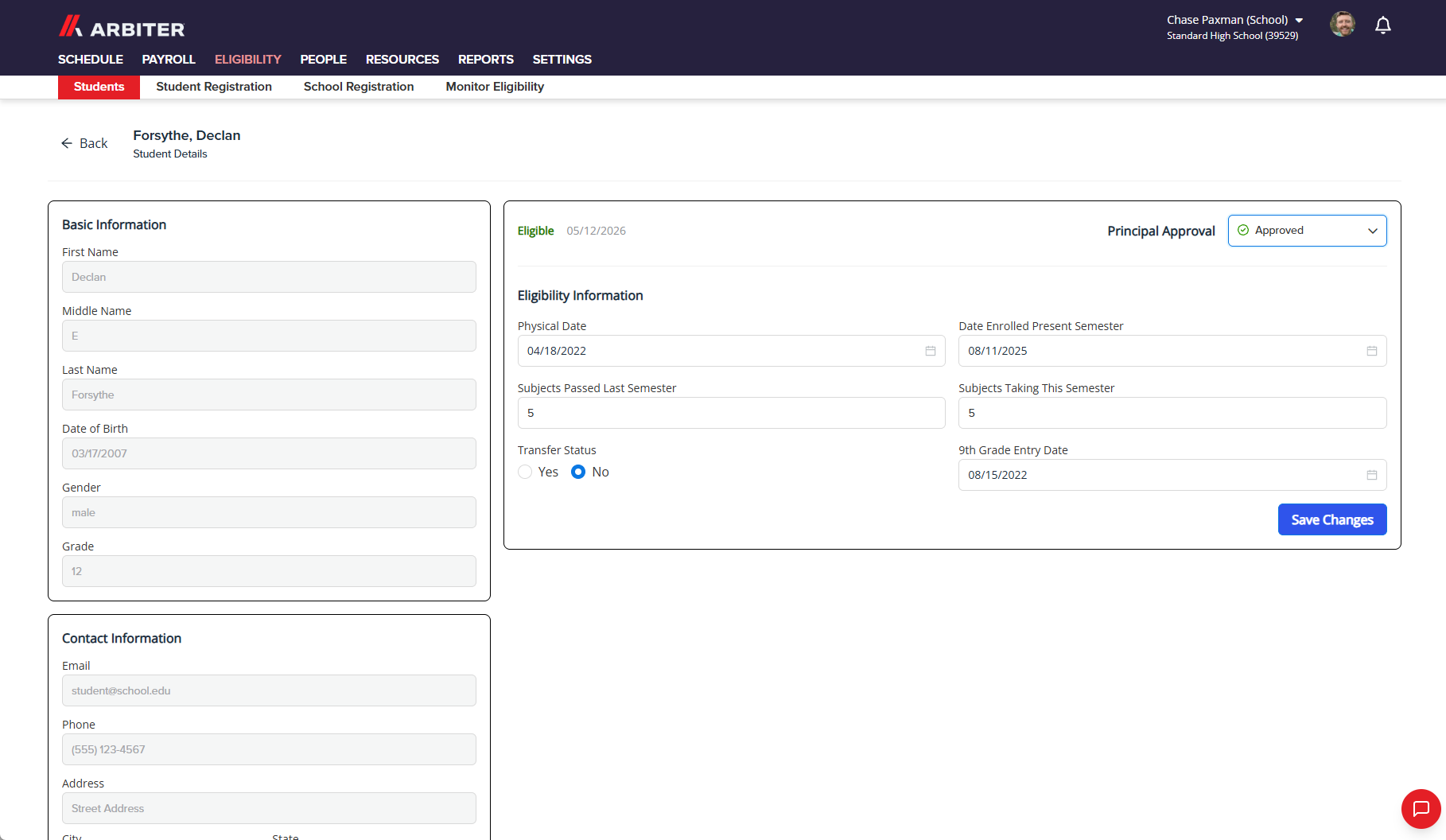
Task: Go to the Reports menu
Action: (485, 60)
